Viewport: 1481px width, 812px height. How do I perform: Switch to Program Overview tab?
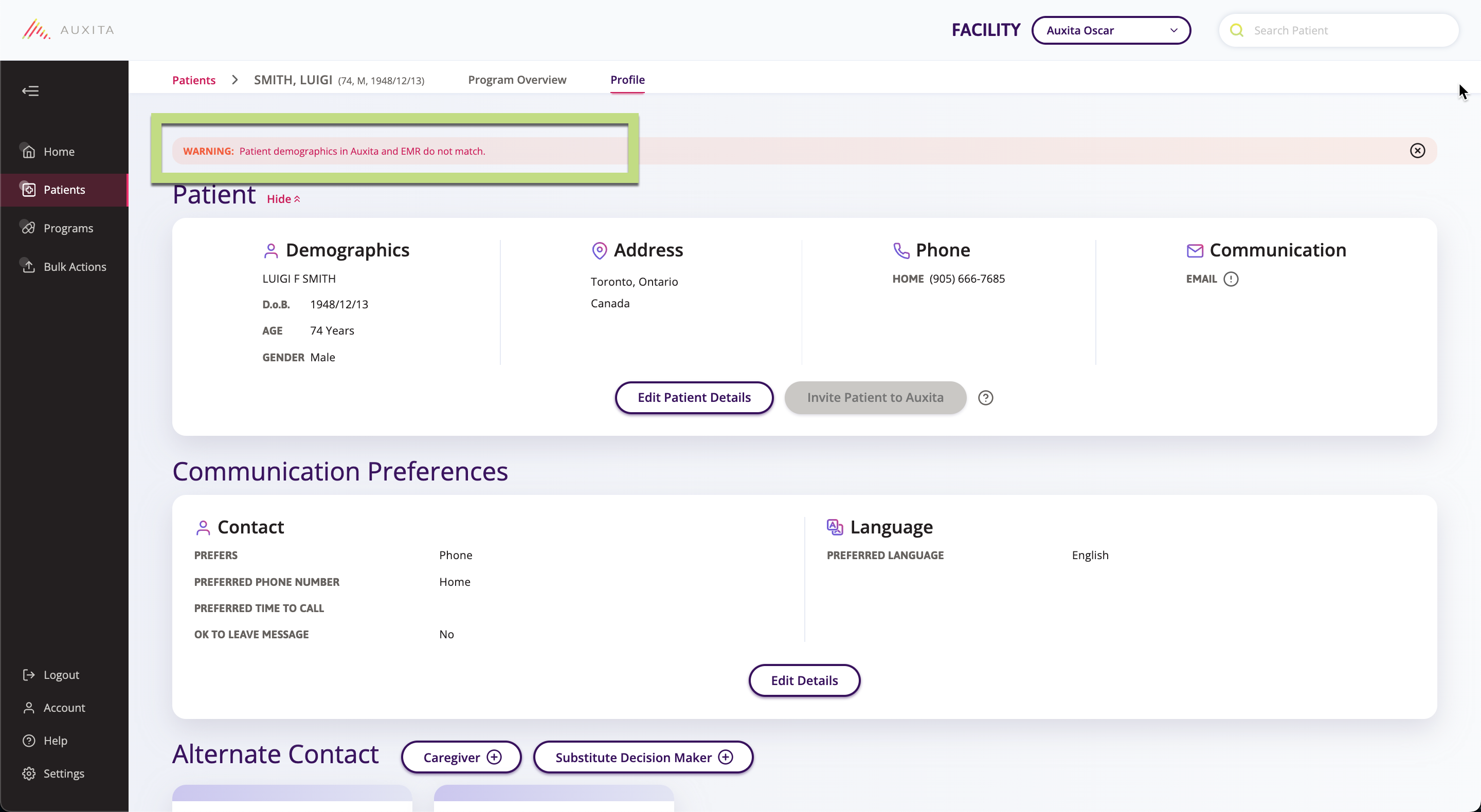[x=517, y=79]
